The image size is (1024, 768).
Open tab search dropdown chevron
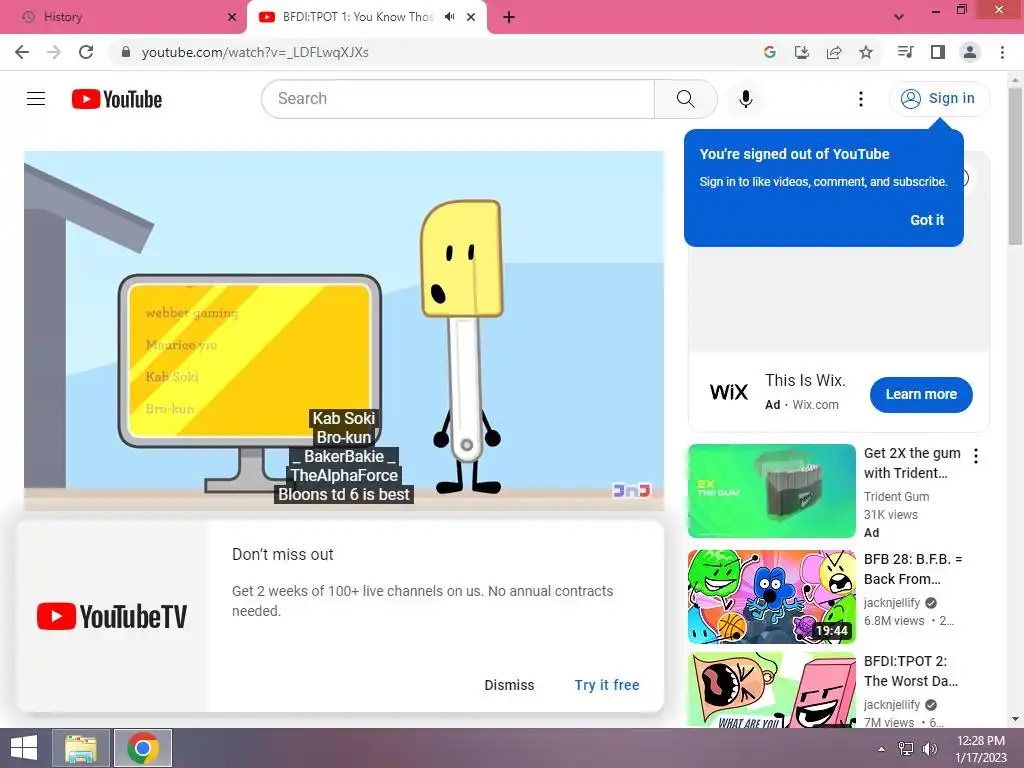pyautogui.click(x=899, y=17)
